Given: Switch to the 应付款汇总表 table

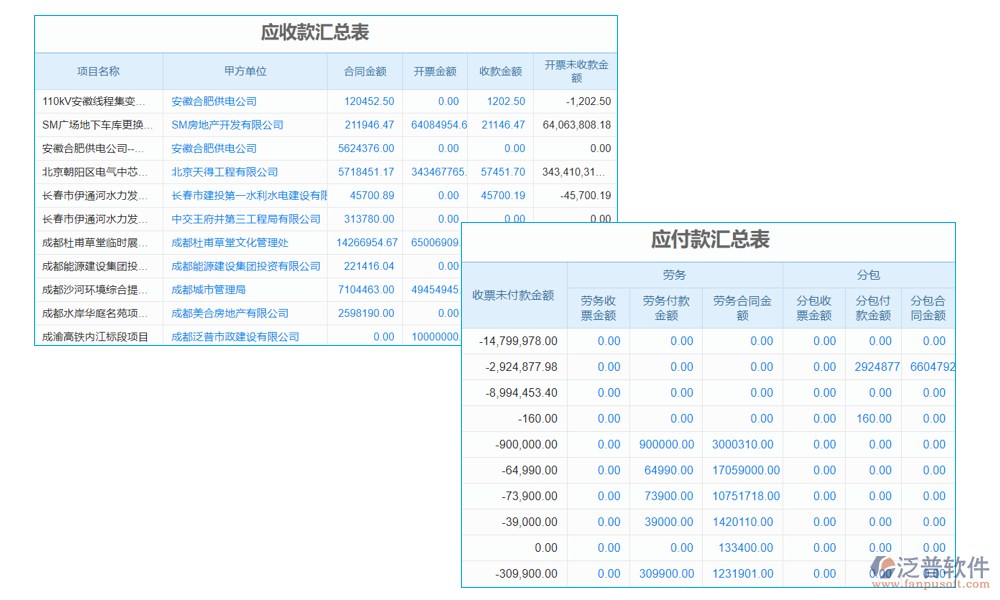Looking at the screenshot, I should point(710,240).
